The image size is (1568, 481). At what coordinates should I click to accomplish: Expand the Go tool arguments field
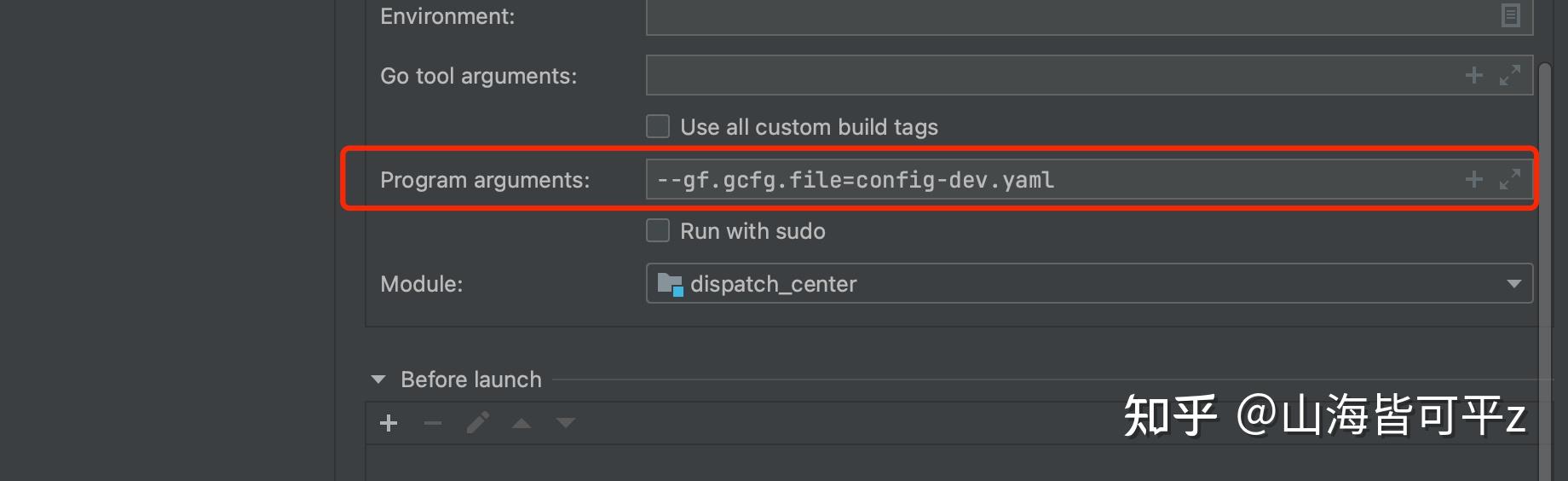pos(1510,76)
